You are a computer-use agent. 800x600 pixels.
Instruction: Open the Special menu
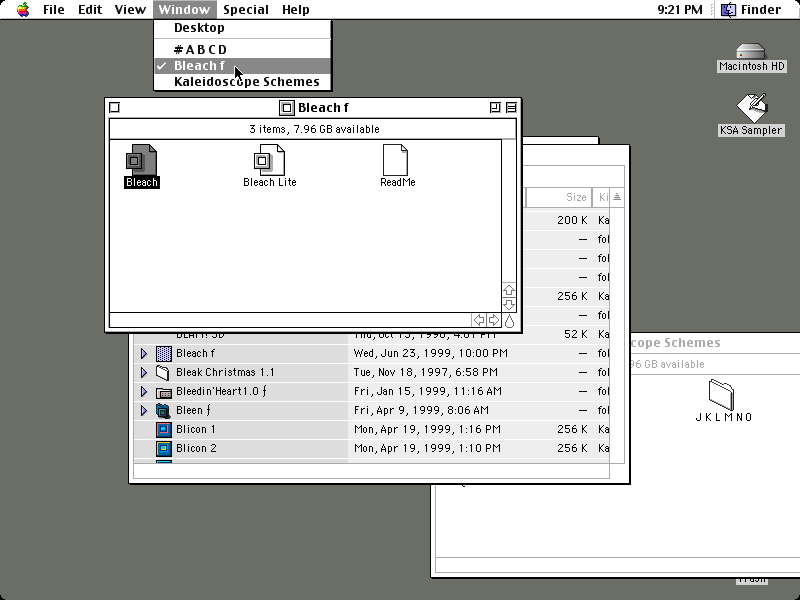coord(246,10)
